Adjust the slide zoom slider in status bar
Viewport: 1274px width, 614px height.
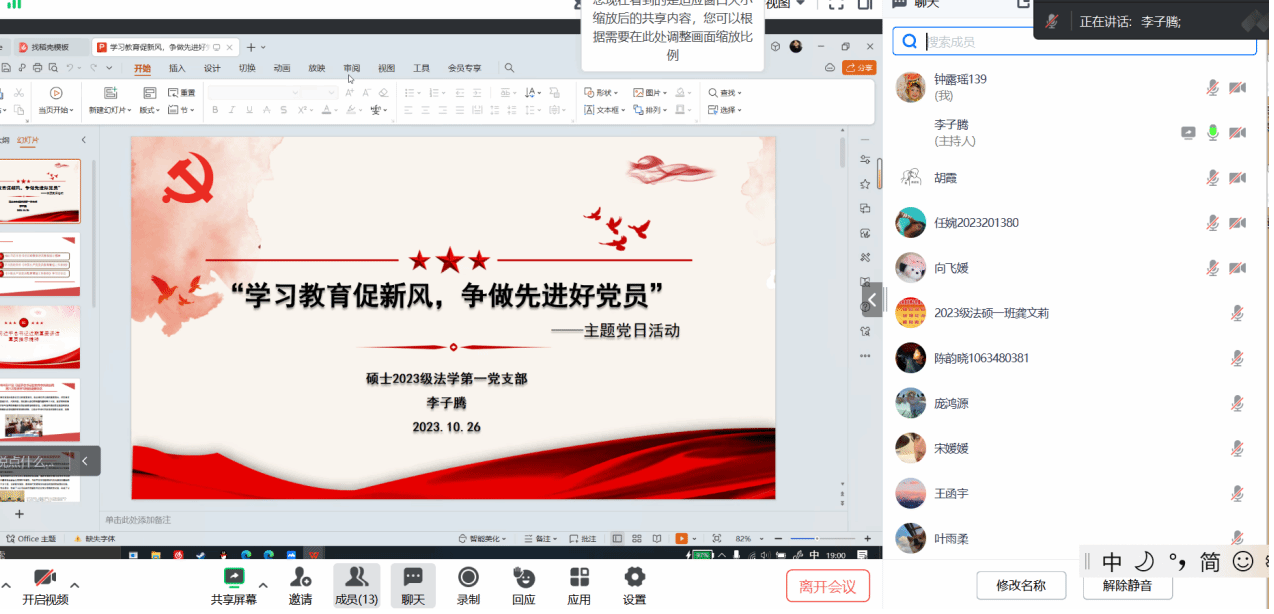(x=818, y=539)
